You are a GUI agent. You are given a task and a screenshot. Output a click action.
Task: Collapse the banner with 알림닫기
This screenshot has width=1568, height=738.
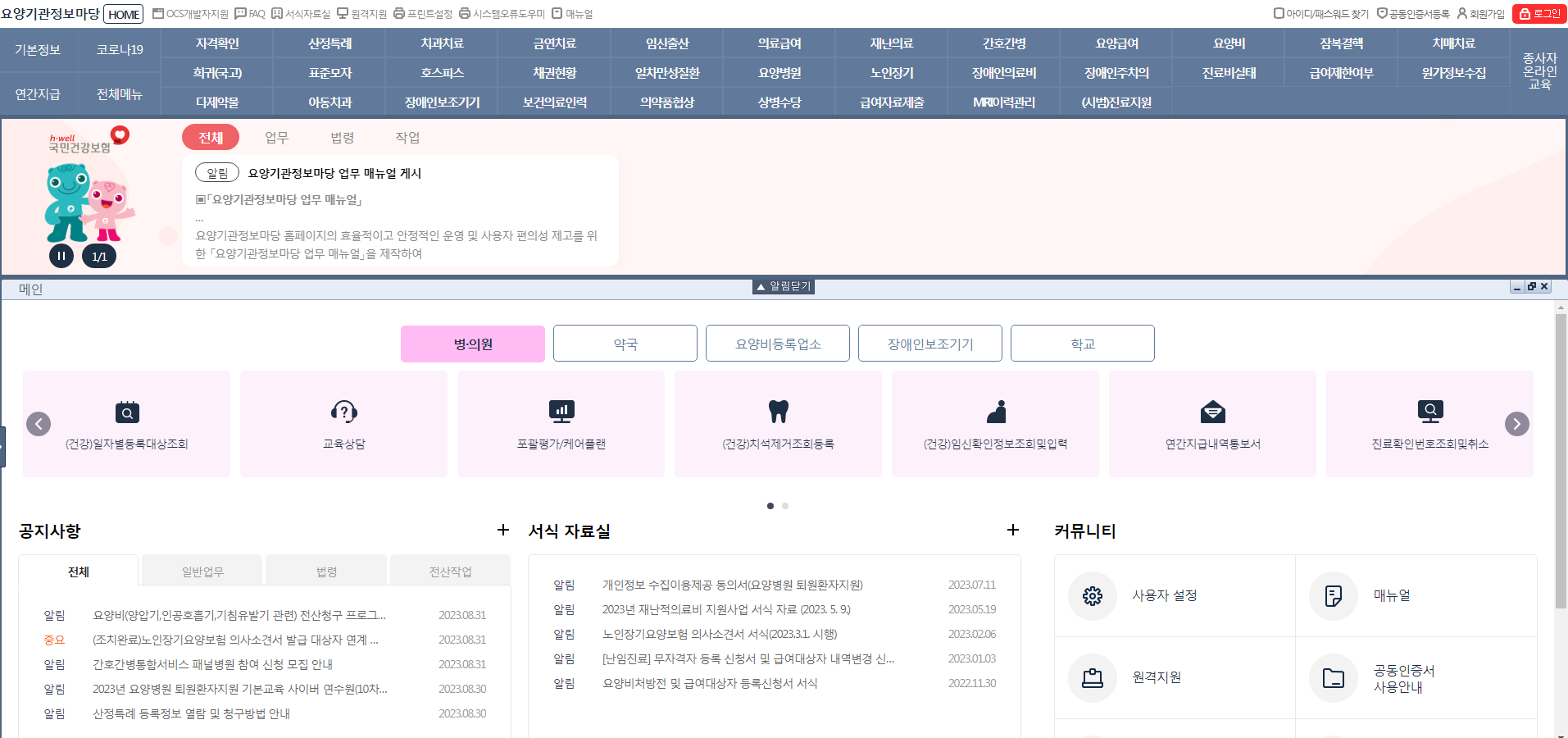tap(784, 286)
